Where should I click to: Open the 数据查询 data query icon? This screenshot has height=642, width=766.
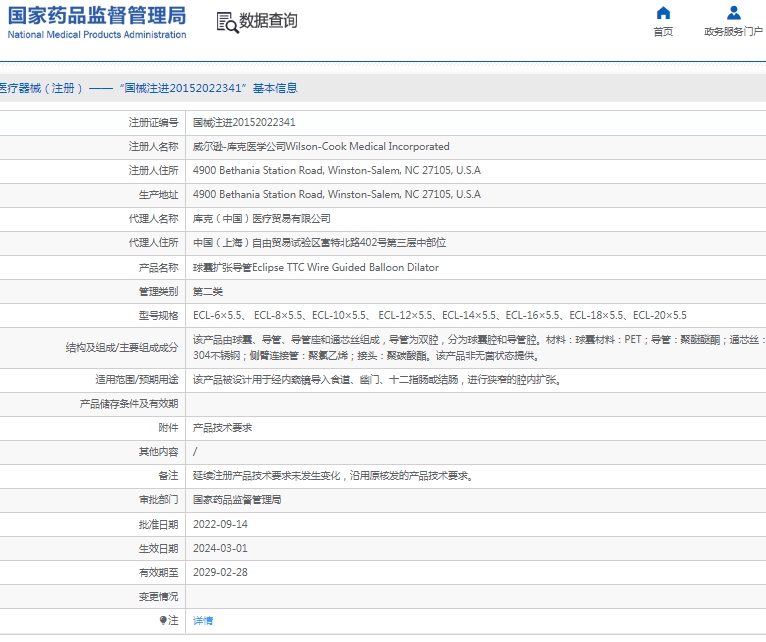click(227, 23)
